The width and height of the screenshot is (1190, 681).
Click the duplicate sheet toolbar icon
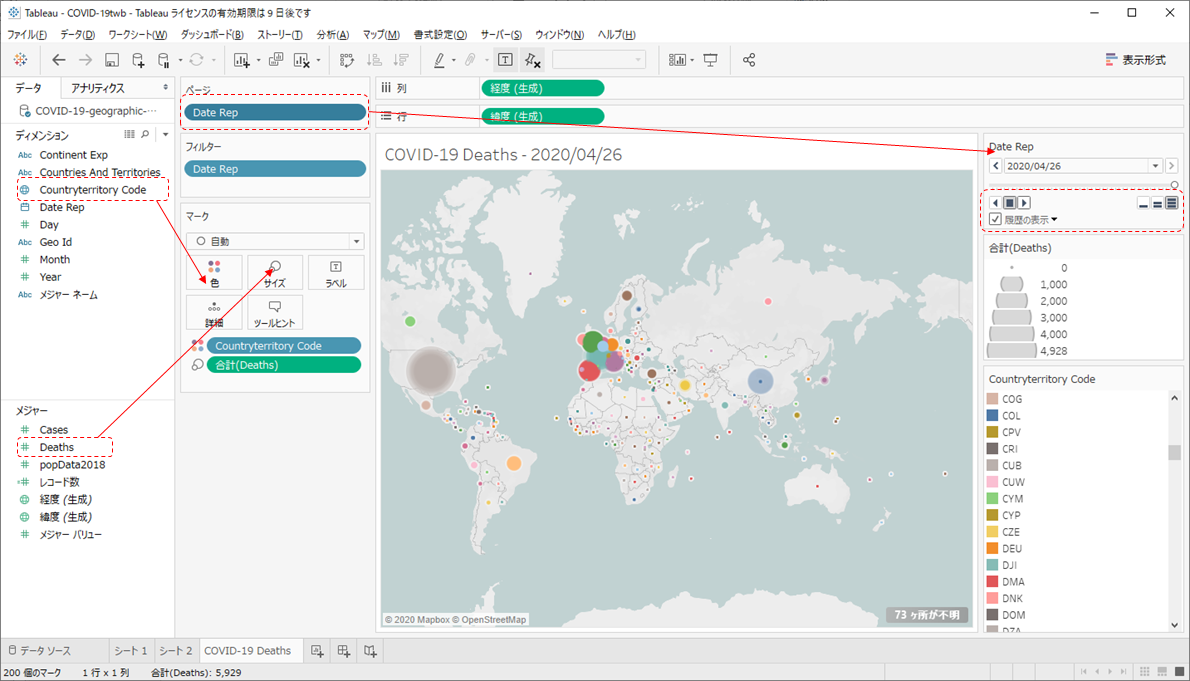[276, 60]
